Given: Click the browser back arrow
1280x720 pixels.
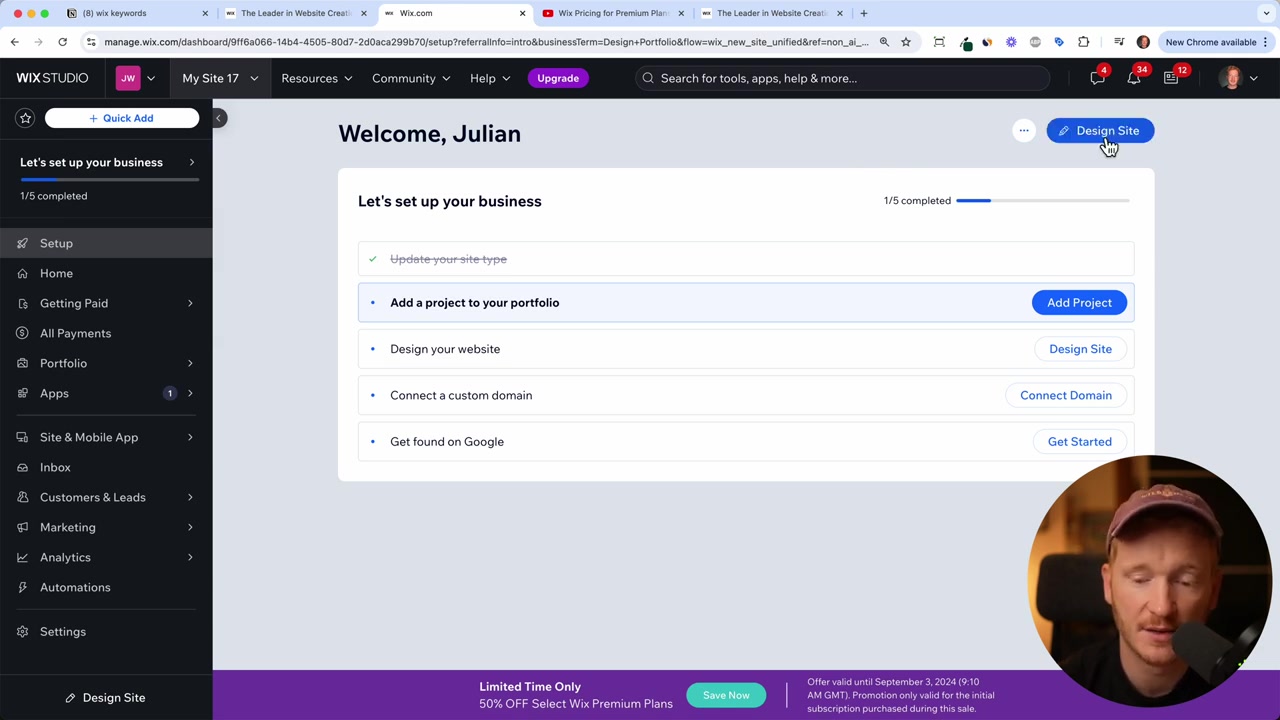Looking at the screenshot, I should (x=15, y=42).
